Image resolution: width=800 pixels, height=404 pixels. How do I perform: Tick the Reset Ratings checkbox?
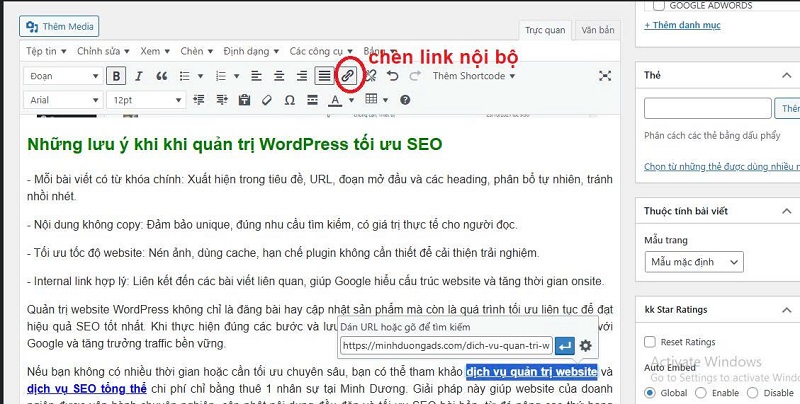pyautogui.click(x=649, y=342)
